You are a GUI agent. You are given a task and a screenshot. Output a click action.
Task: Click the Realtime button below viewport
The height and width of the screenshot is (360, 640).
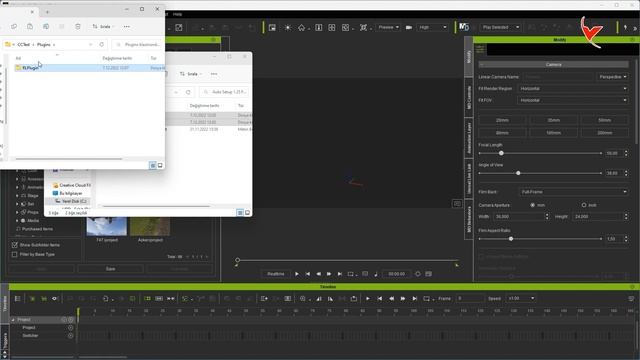[276, 274]
